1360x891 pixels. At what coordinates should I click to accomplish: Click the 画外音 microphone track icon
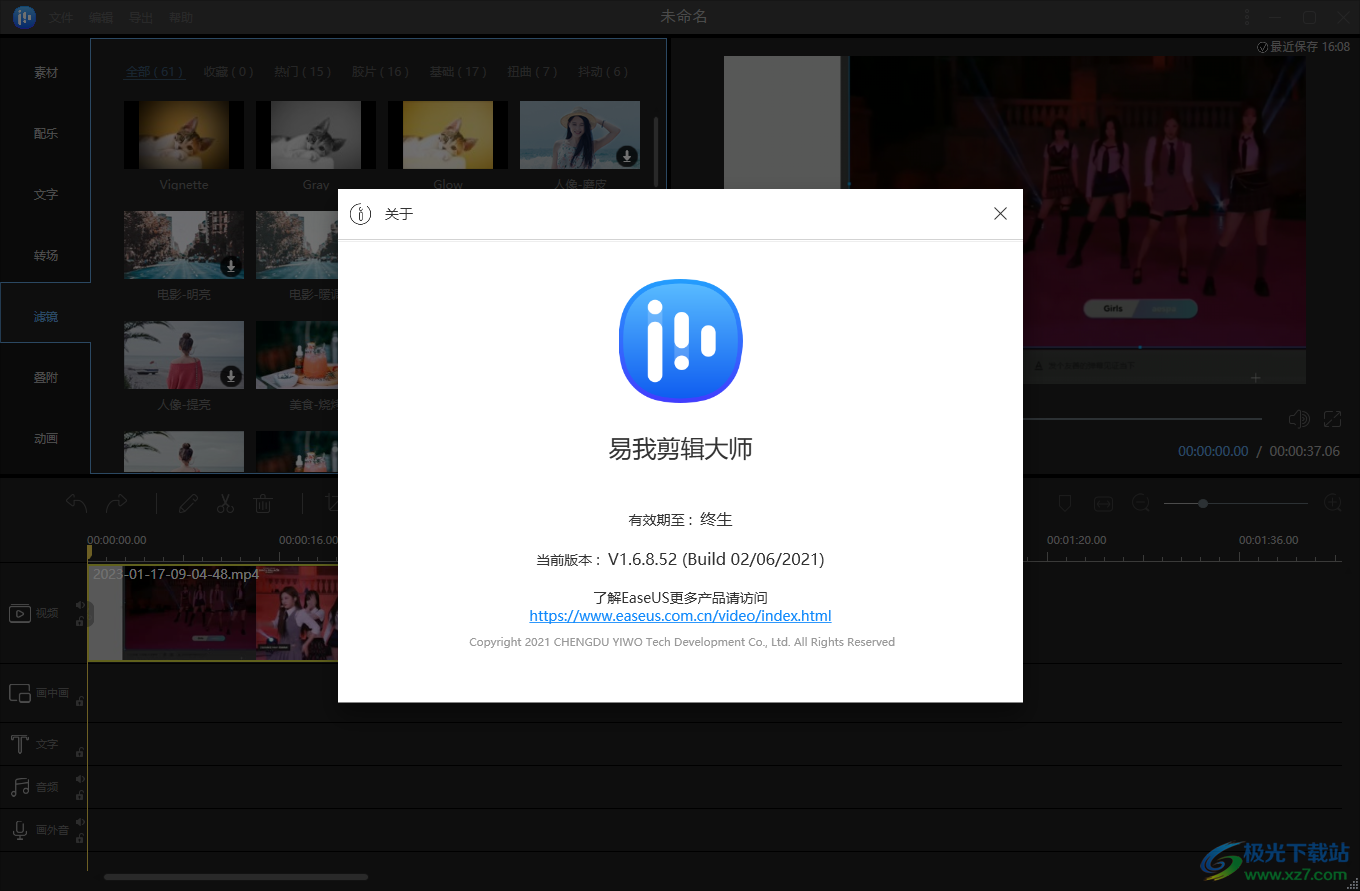tap(20, 830)
